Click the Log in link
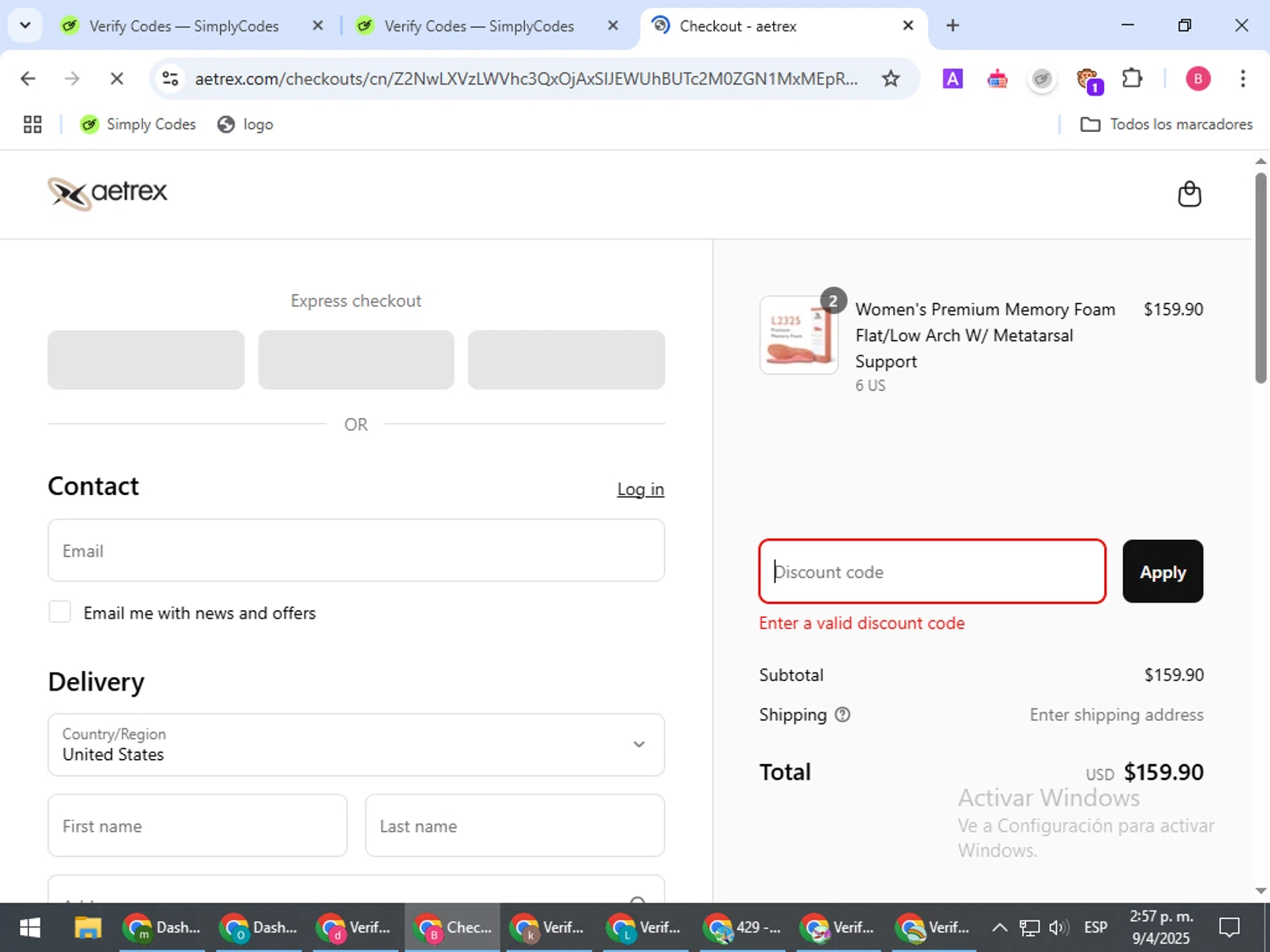1270x952 pixels. point(640,489)
